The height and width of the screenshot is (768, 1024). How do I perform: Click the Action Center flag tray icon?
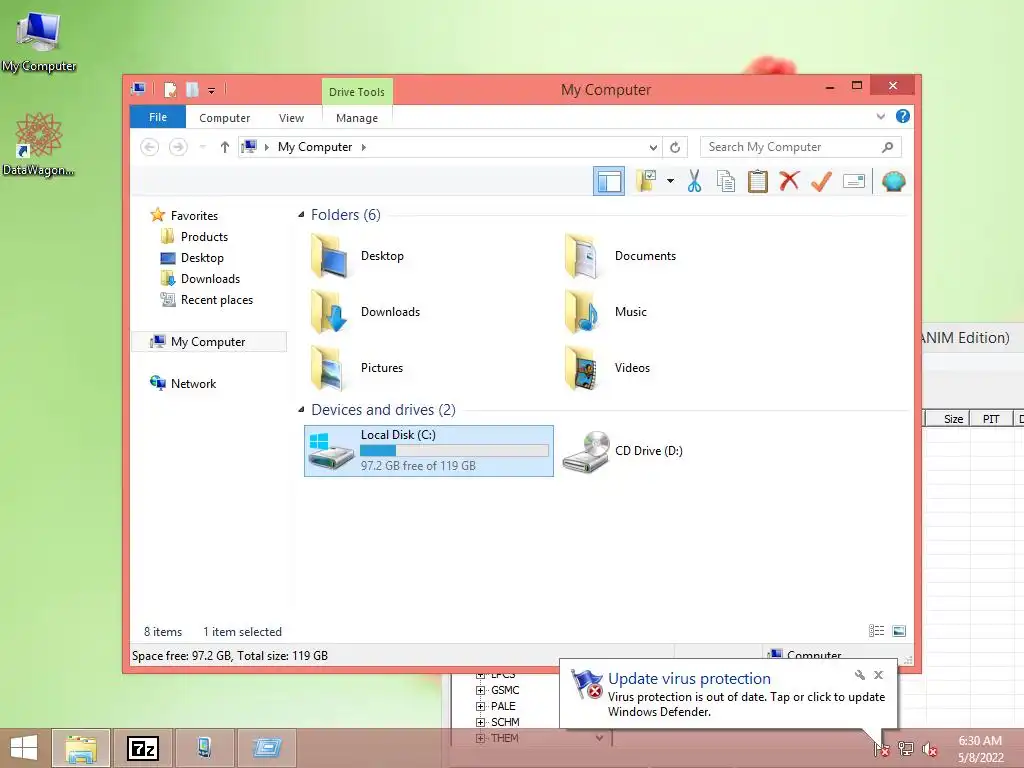(882, 748)
